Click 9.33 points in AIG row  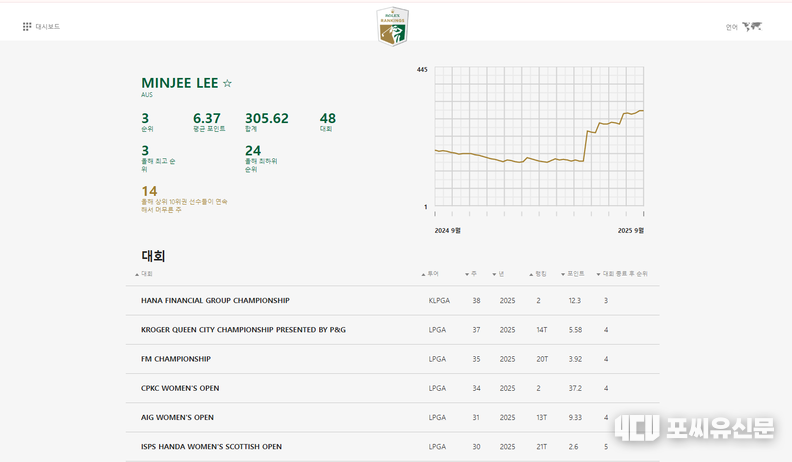click(x=575, y=418)
